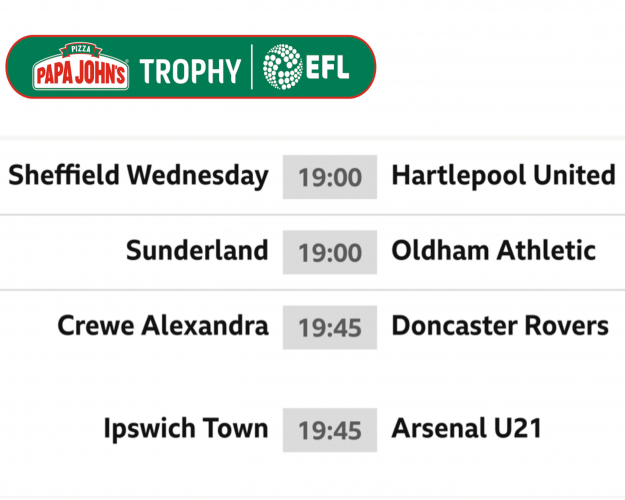
Task: Click the Papa John's Pizza logo
Action: point(80,70)
